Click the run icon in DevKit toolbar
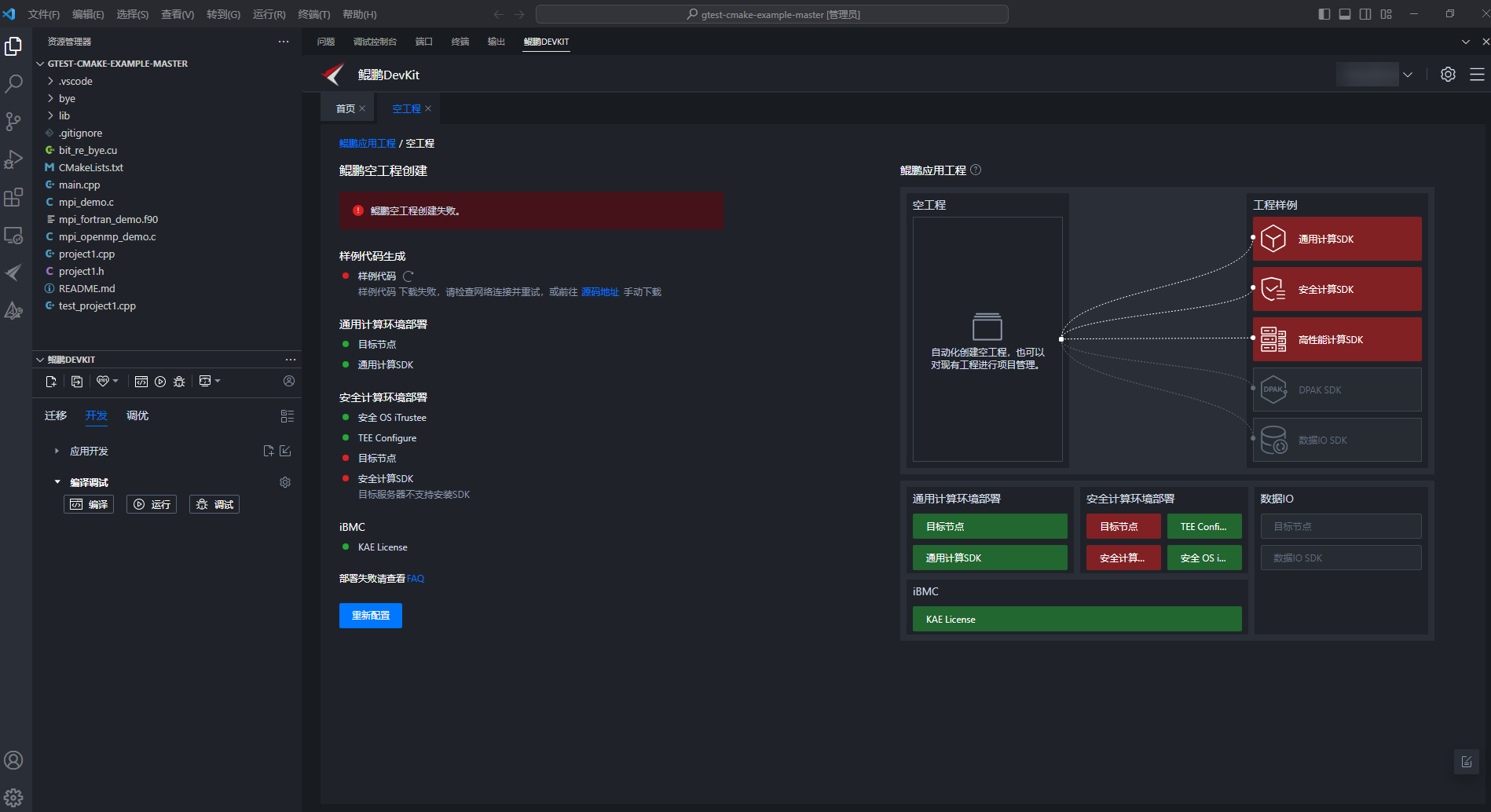 pyautogui.click(x=160, y=382)
